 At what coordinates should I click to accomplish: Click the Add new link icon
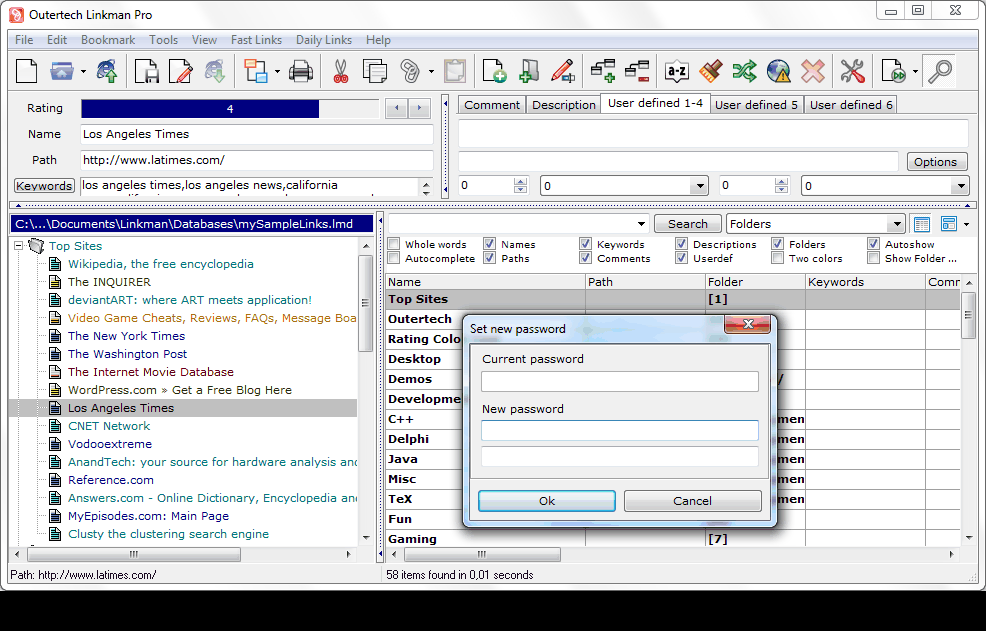494,71
